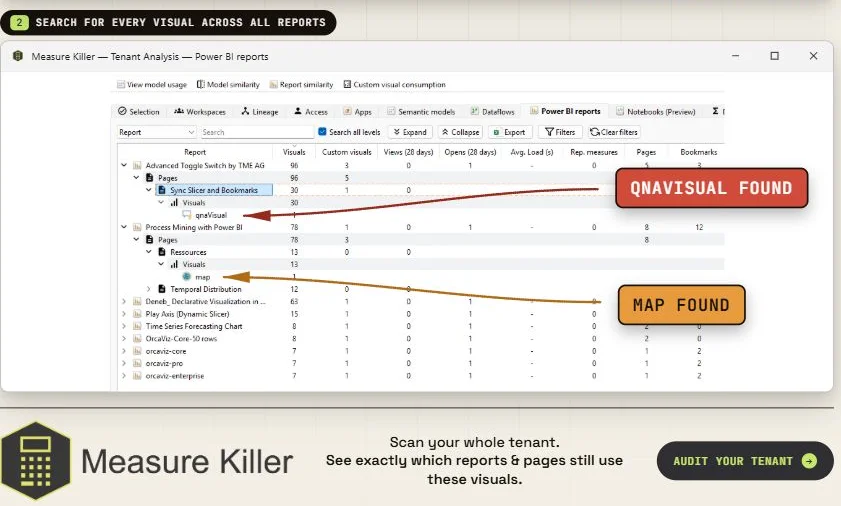Click Temporal Distribution page icon

click(x=162, y=289)
